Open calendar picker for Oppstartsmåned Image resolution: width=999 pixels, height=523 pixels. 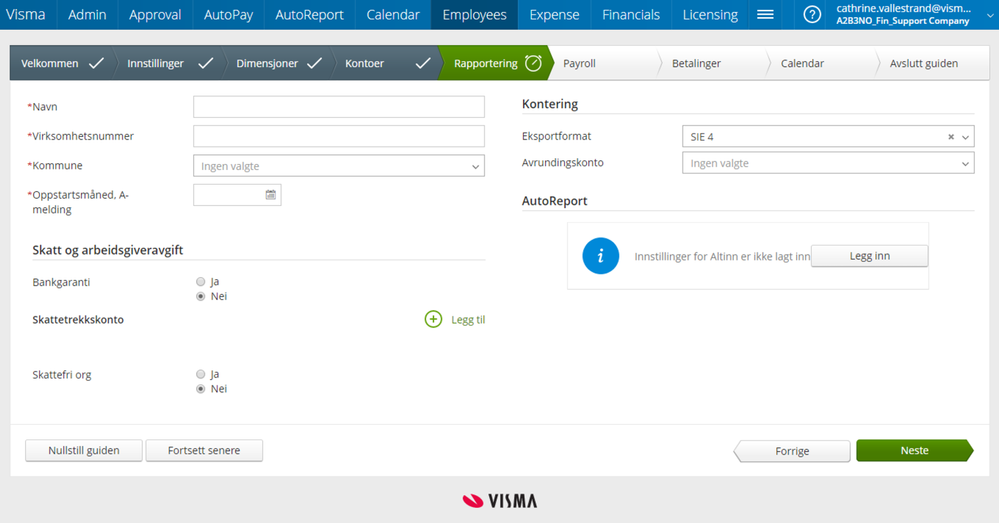point(271,195)
